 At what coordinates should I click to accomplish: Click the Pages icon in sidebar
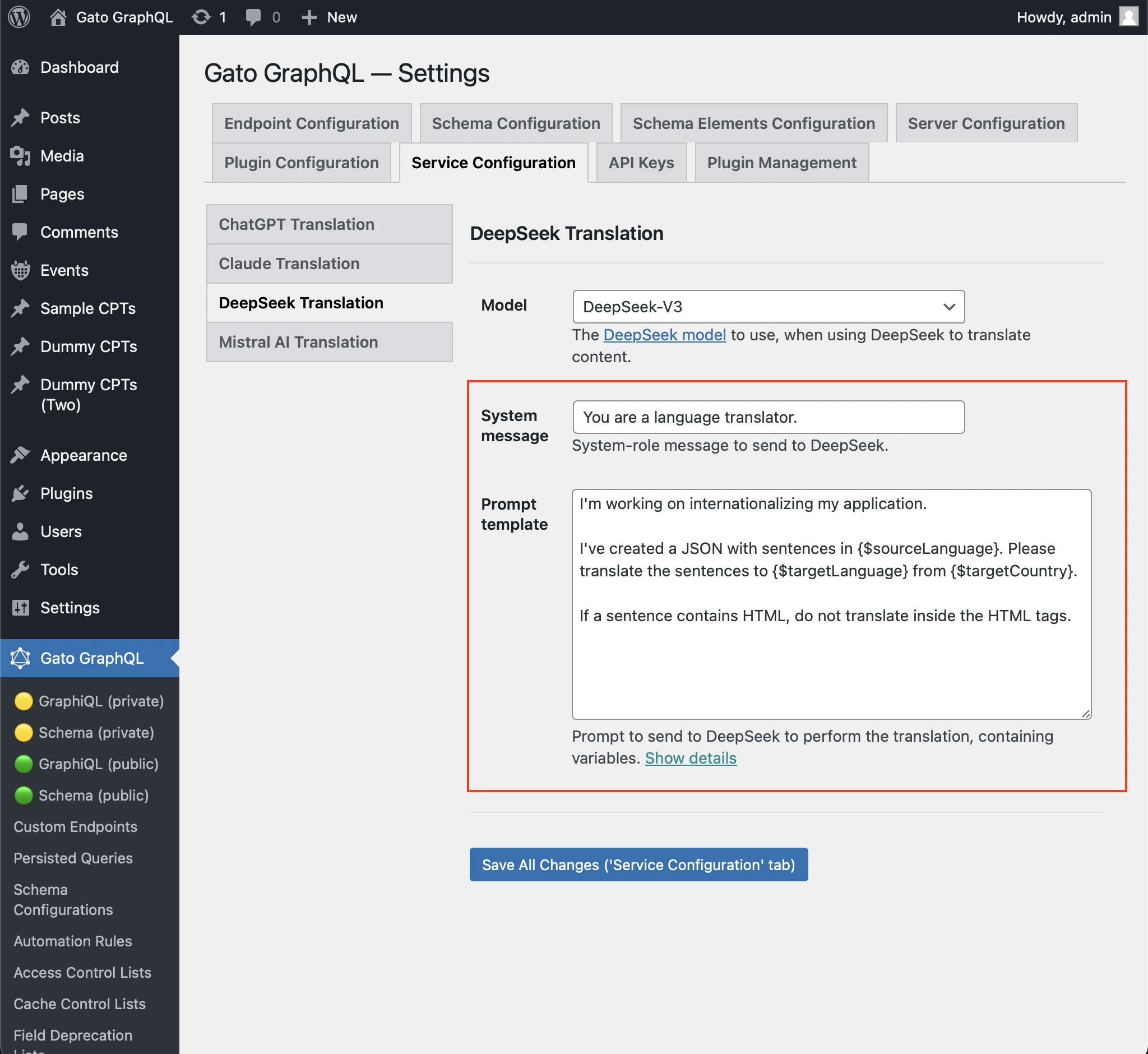(x=21, y=194)
